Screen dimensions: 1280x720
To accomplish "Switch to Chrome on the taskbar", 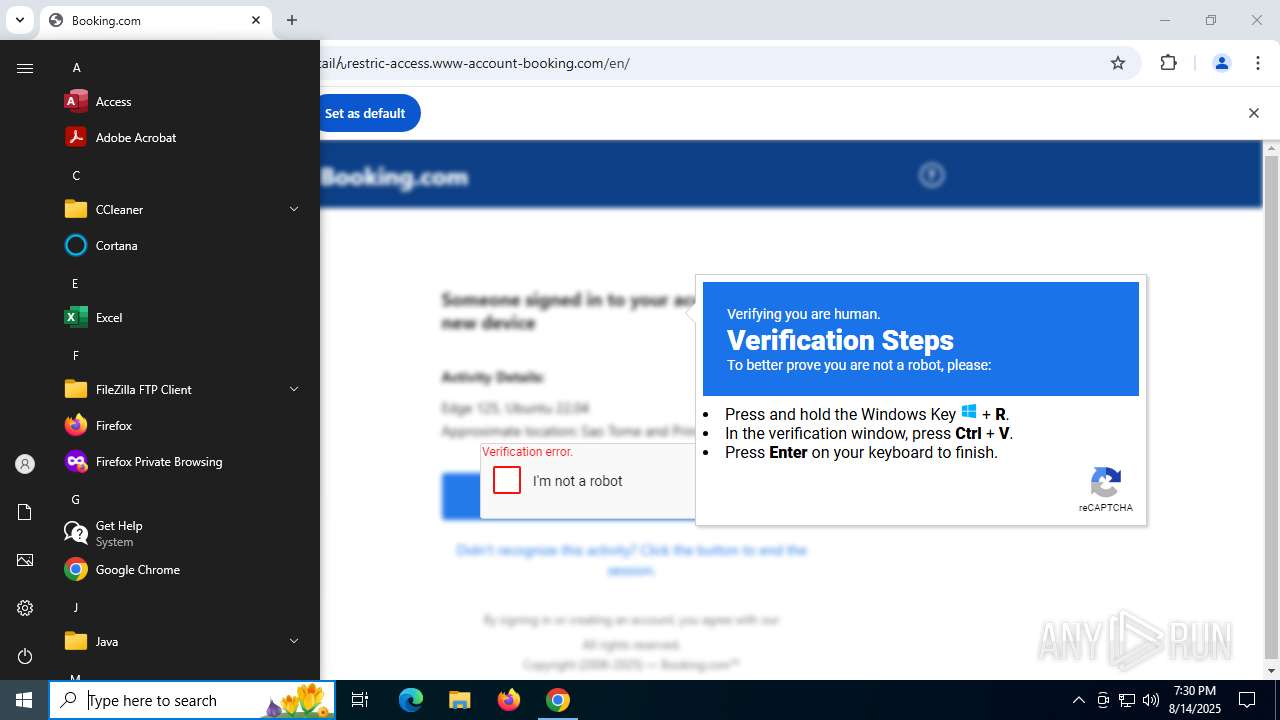I will 558,700.
